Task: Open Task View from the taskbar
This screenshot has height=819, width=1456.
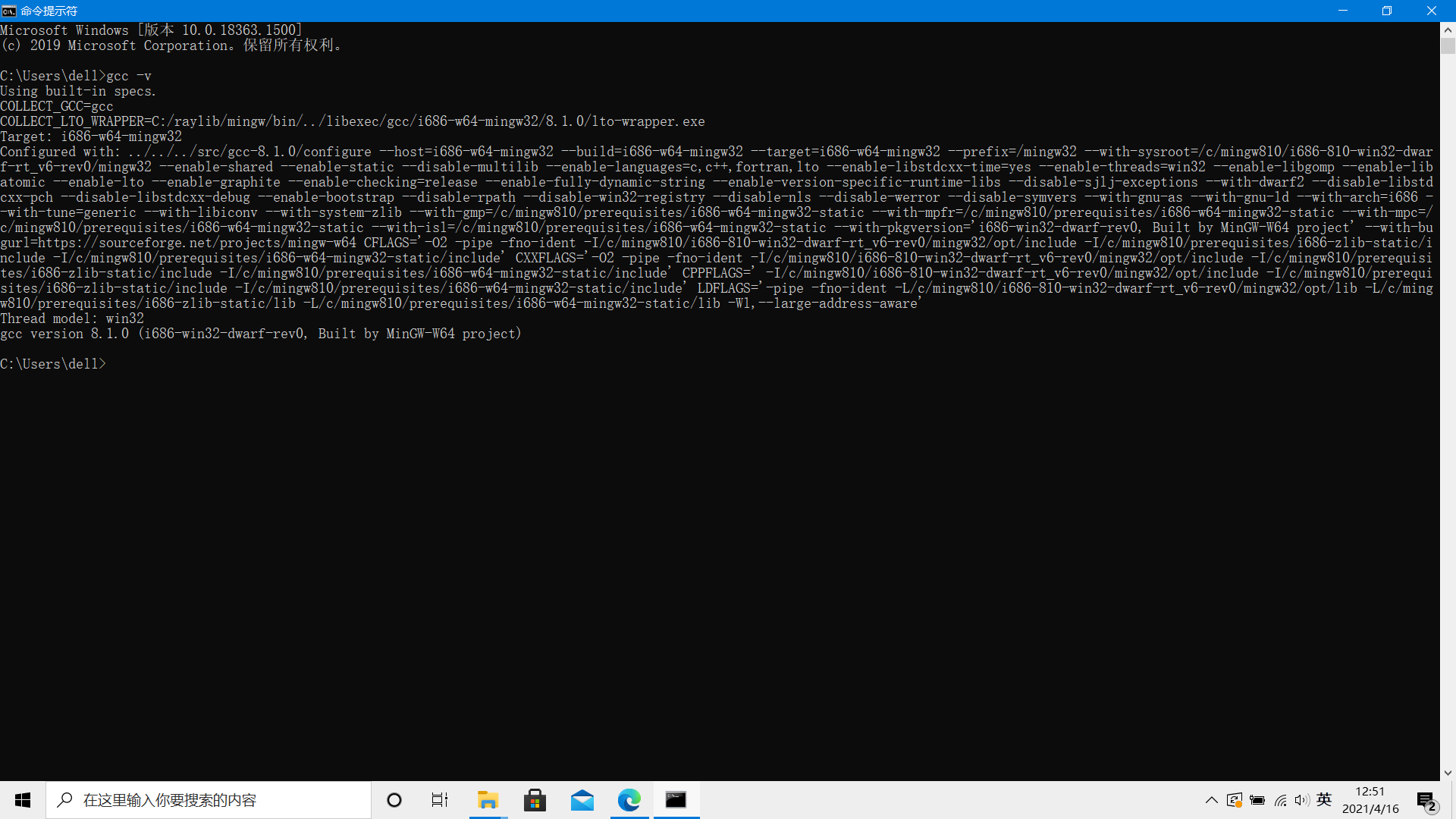Action: pyautogui.click(x=440, y=800)
